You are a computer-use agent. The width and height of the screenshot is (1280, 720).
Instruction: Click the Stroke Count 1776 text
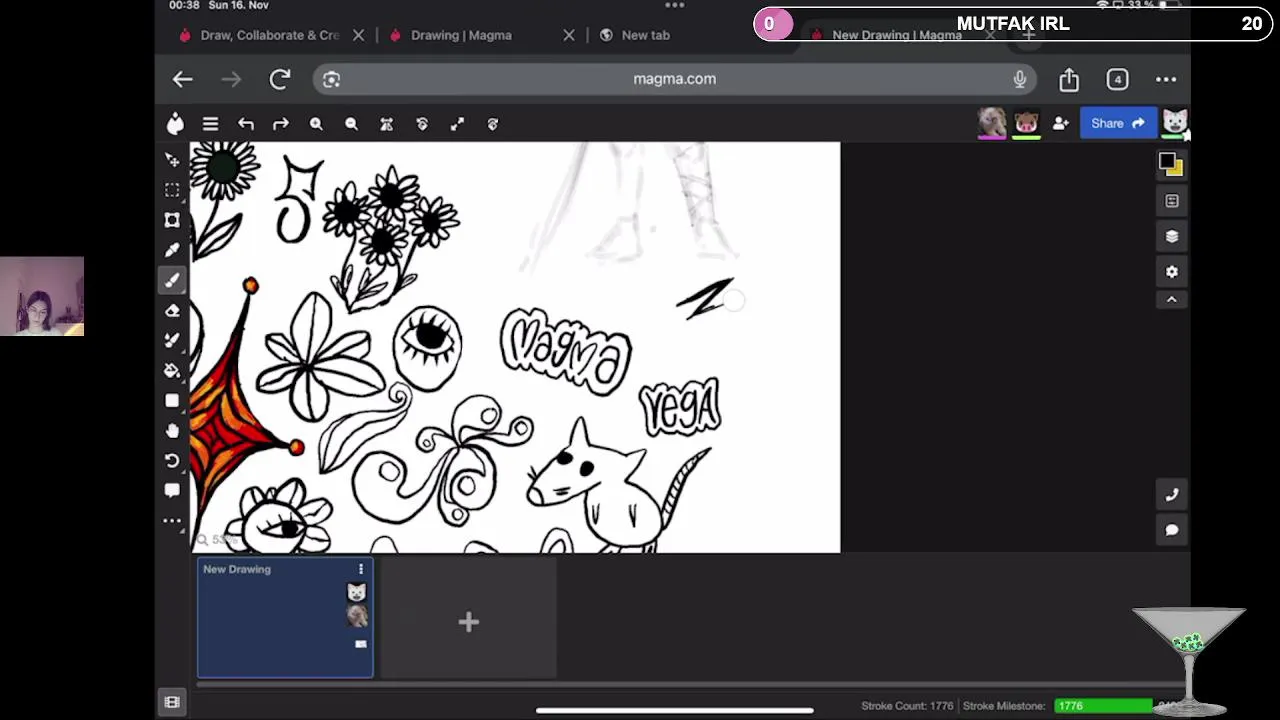pyautogui.click(x=907, y=706)
